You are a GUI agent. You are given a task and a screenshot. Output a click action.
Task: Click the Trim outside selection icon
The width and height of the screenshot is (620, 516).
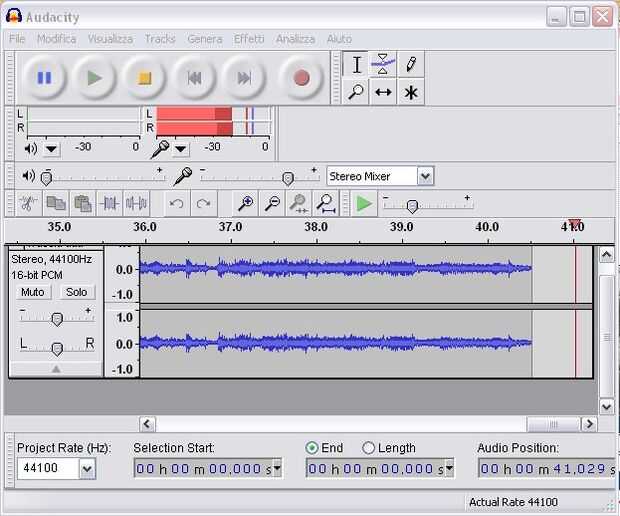pyautogui.click(x=110, y=204)
